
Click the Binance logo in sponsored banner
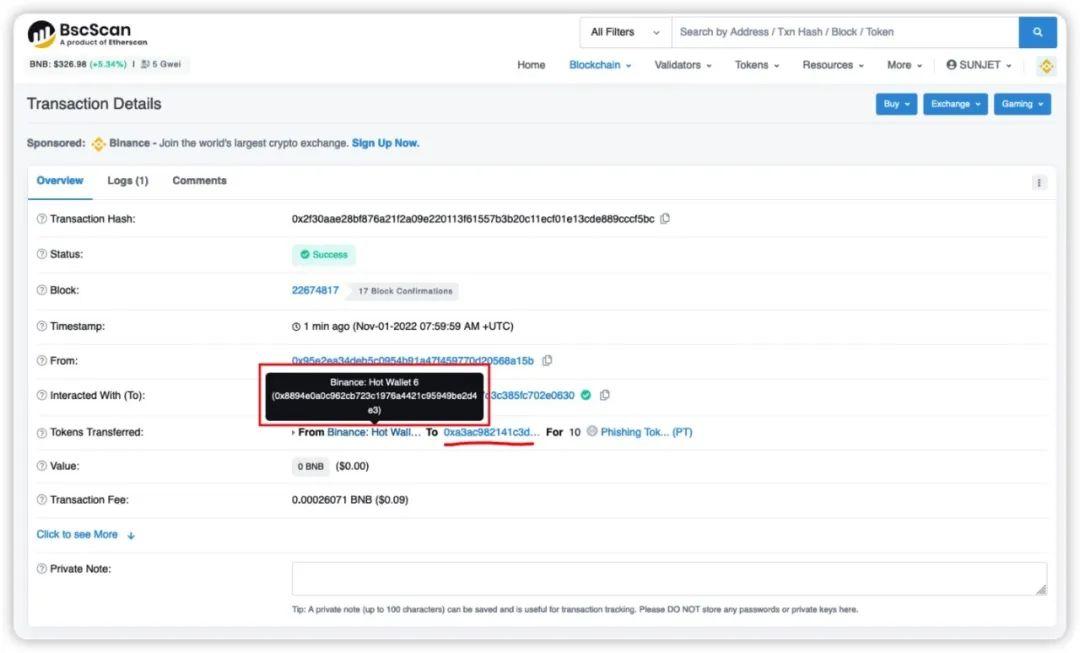point(98,143)
